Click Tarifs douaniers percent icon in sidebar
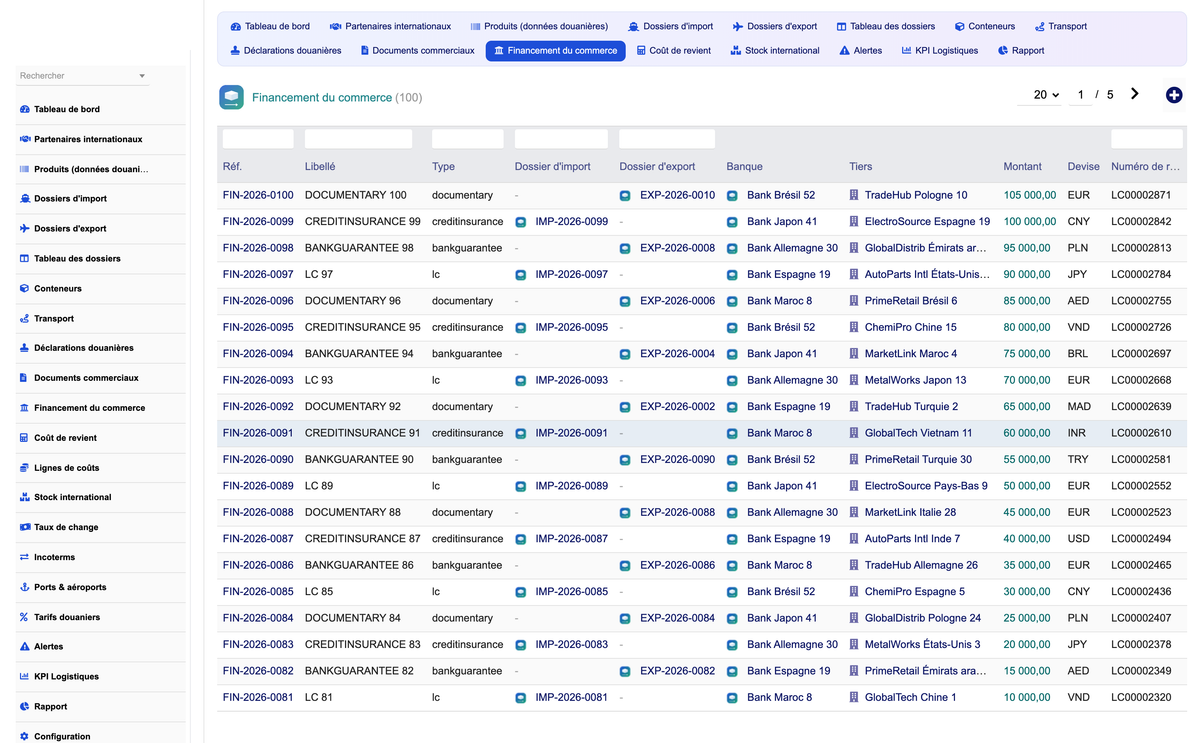1200x743 pixels. [25, 617]
